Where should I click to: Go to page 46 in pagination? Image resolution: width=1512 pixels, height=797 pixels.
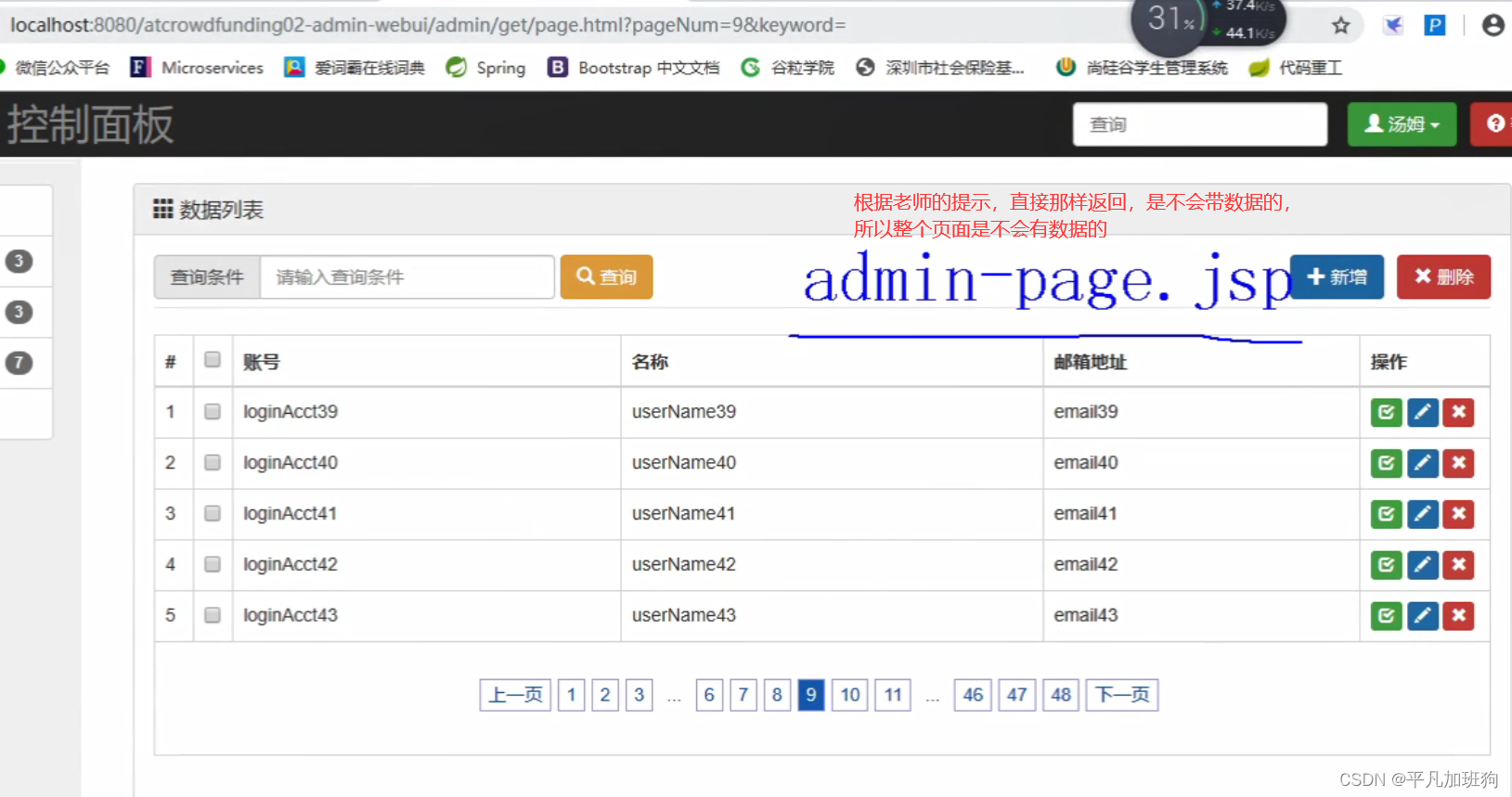point(973,695)
